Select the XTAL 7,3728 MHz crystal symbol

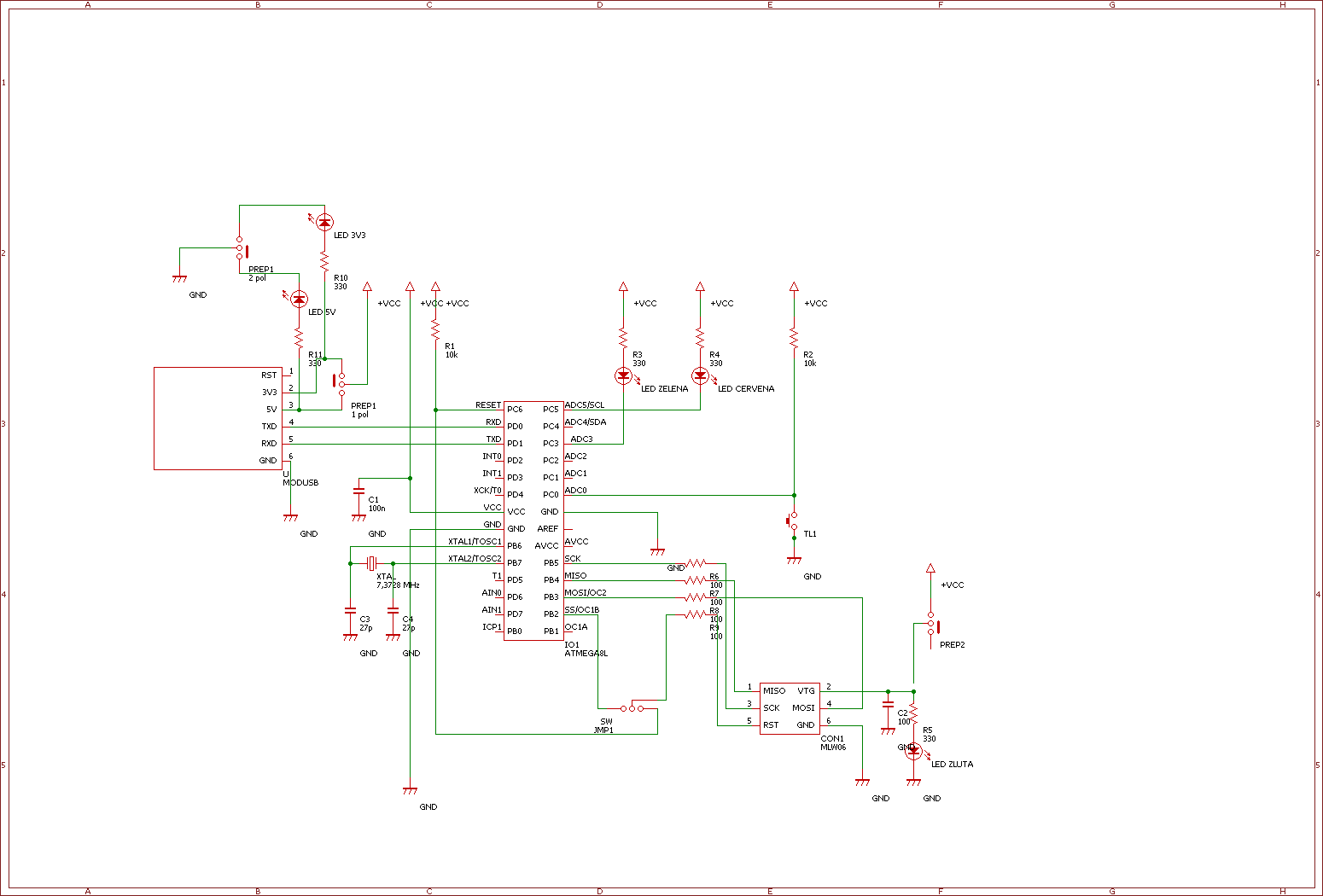[371, 563]
